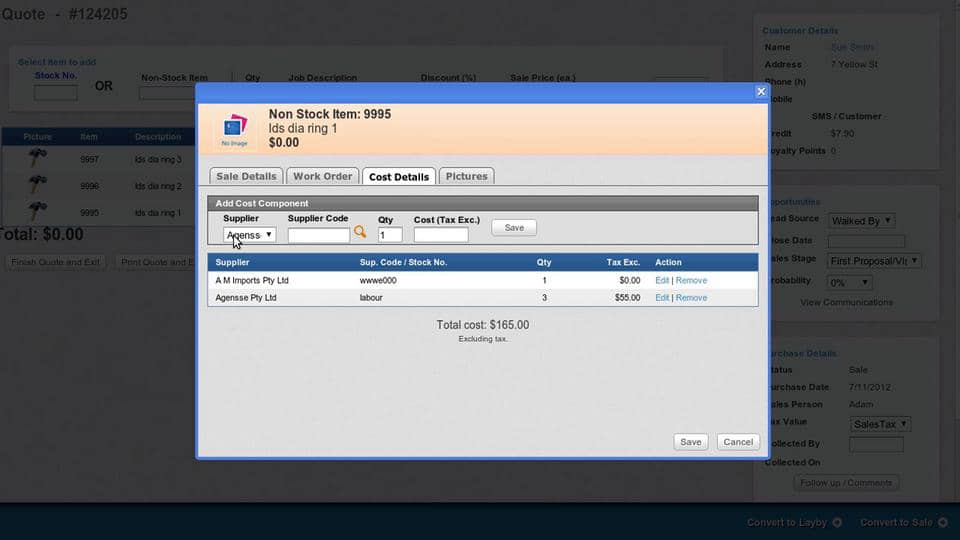Click the Tax Exc. column header
The width and height of the screenshot is (960, 540).
623,262
